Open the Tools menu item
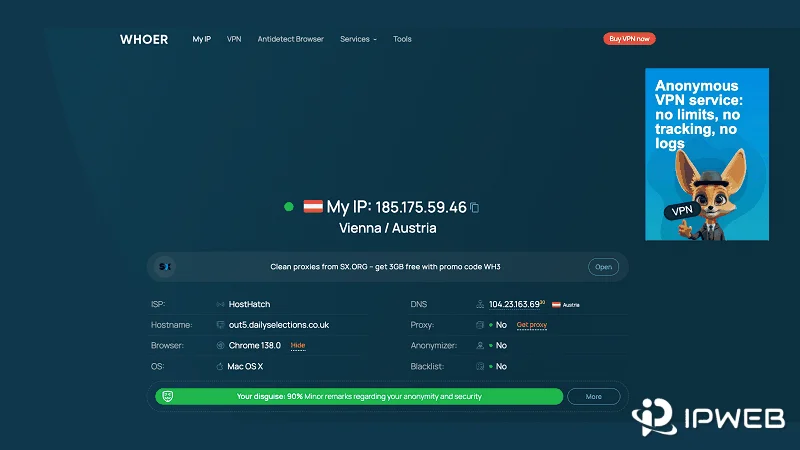800x450 pixels. coord(402,39)
